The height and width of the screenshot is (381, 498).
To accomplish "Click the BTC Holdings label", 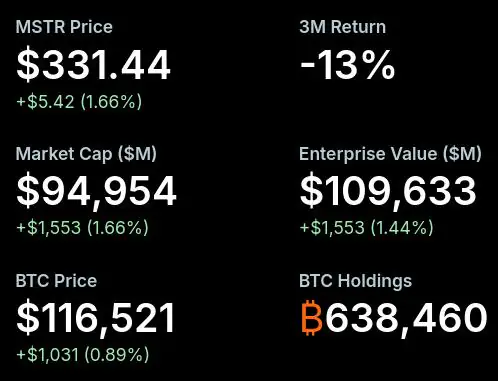I will click(x=355, y=281).
